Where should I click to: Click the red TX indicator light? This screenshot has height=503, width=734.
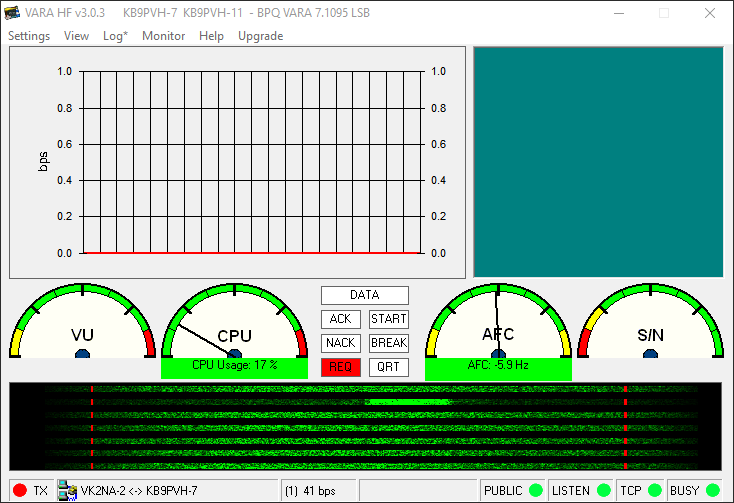click(x=19, y=491)
